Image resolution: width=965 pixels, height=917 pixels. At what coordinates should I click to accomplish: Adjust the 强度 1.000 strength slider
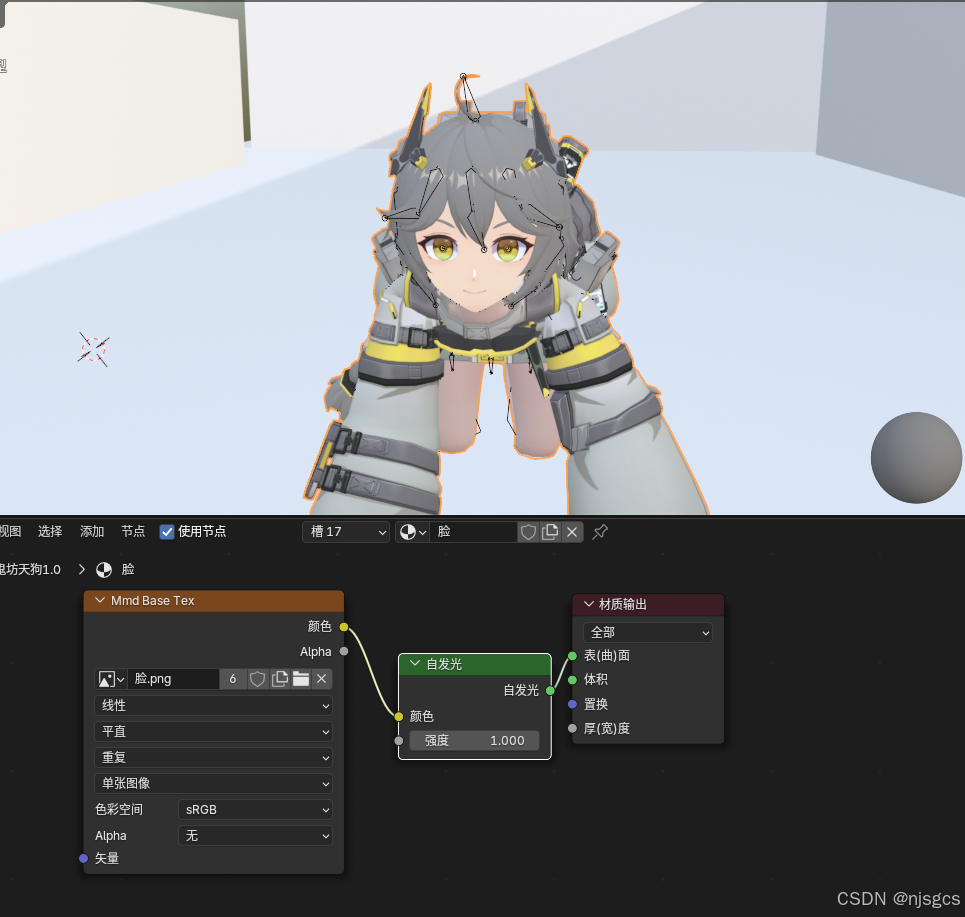click(x=474, y=740)
